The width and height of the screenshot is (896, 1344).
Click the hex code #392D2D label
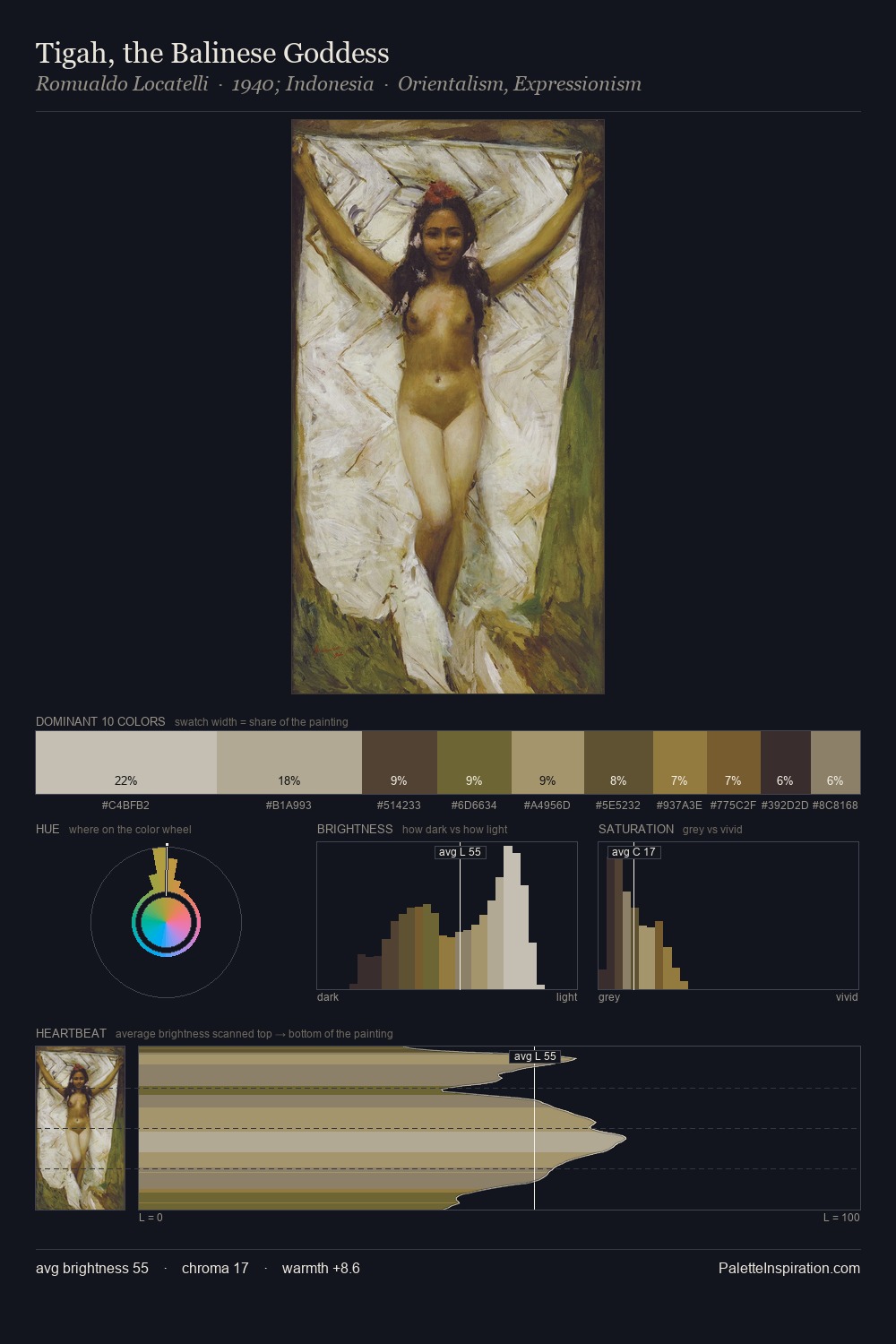point(785,806)
